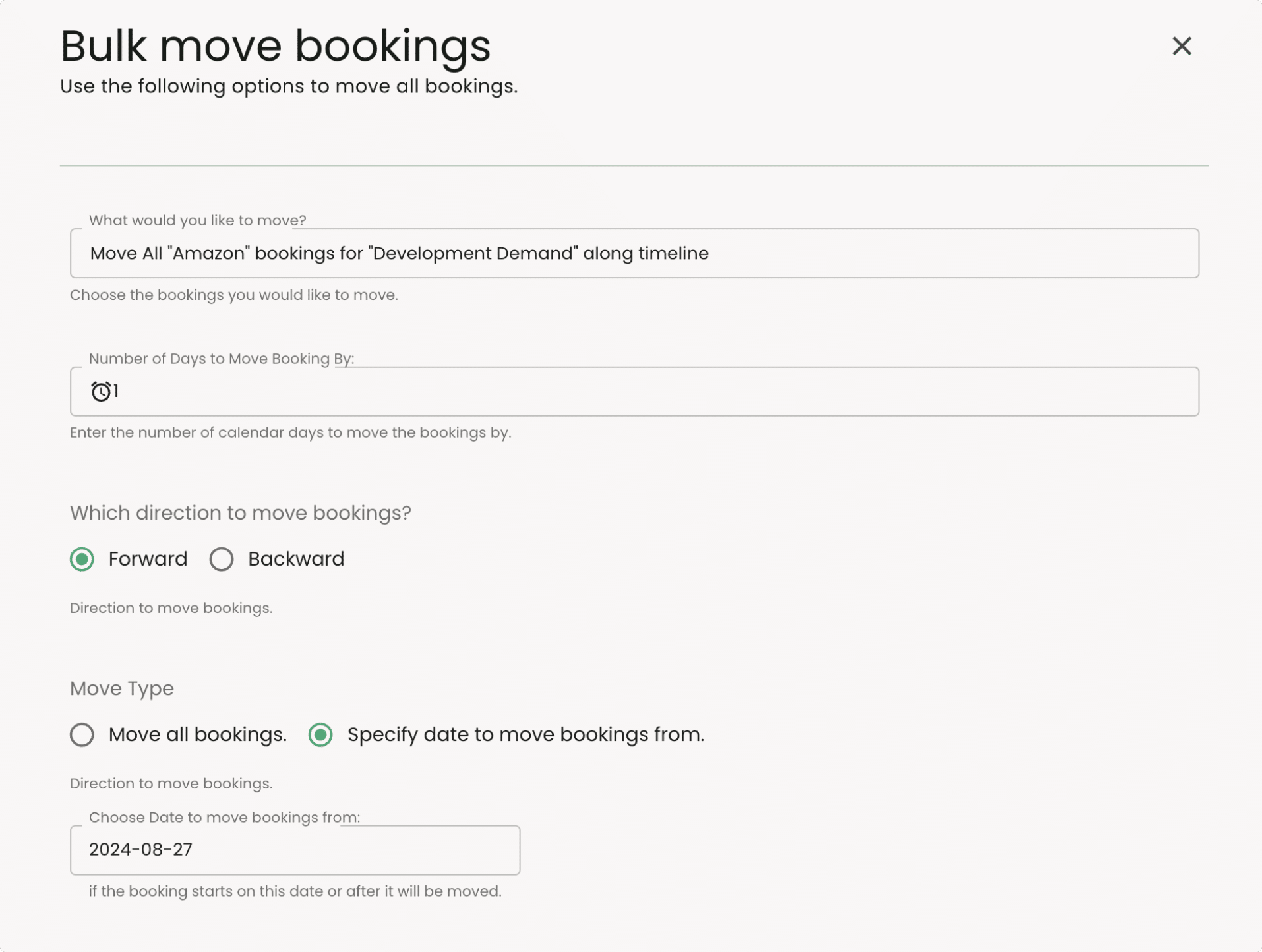This screenshot has width=1262, height=952.
Task: Click 'Specify date to move bookings from.' label
Action: [526, 734]
